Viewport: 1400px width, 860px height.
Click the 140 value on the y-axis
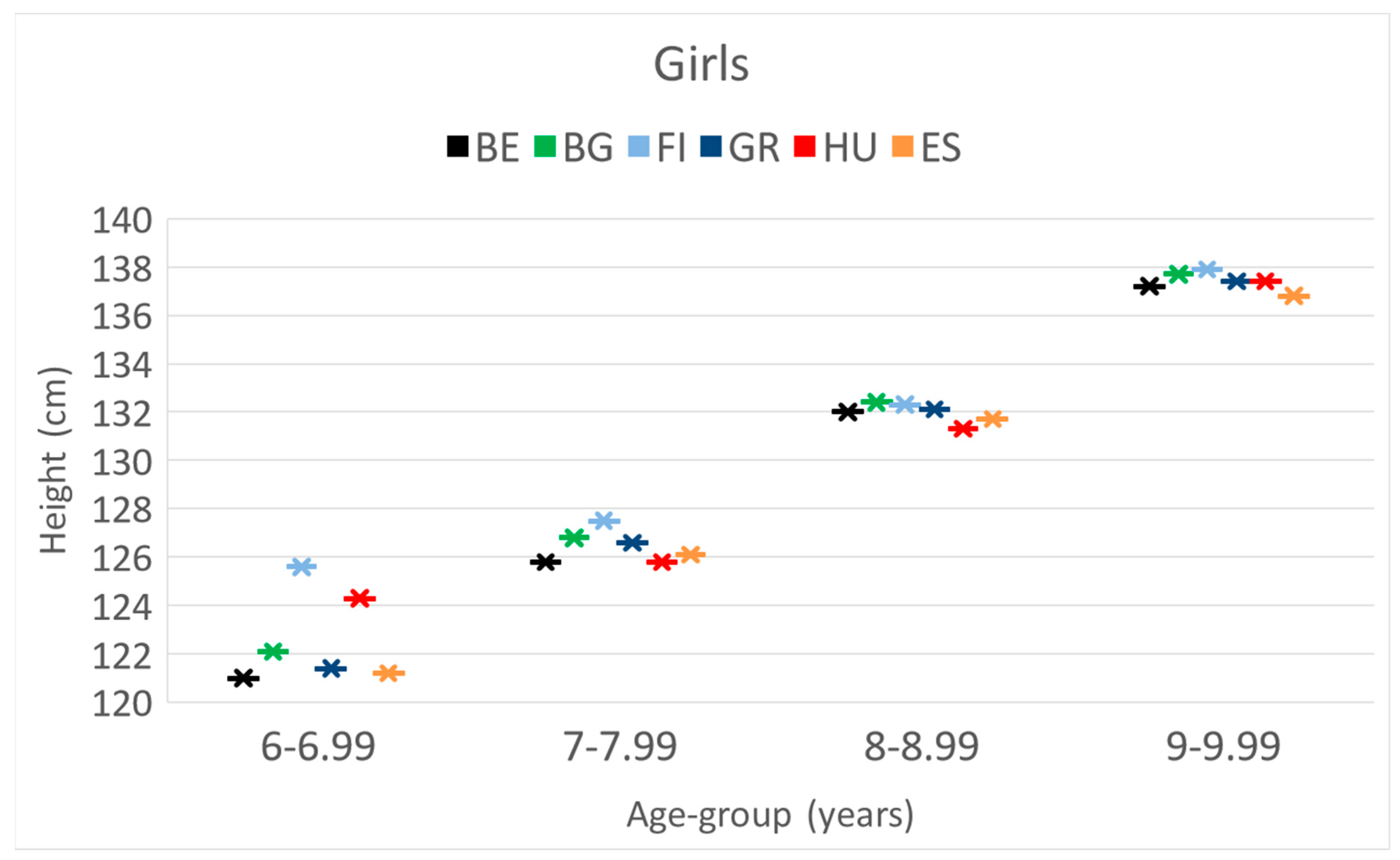[x=122, y=221]
